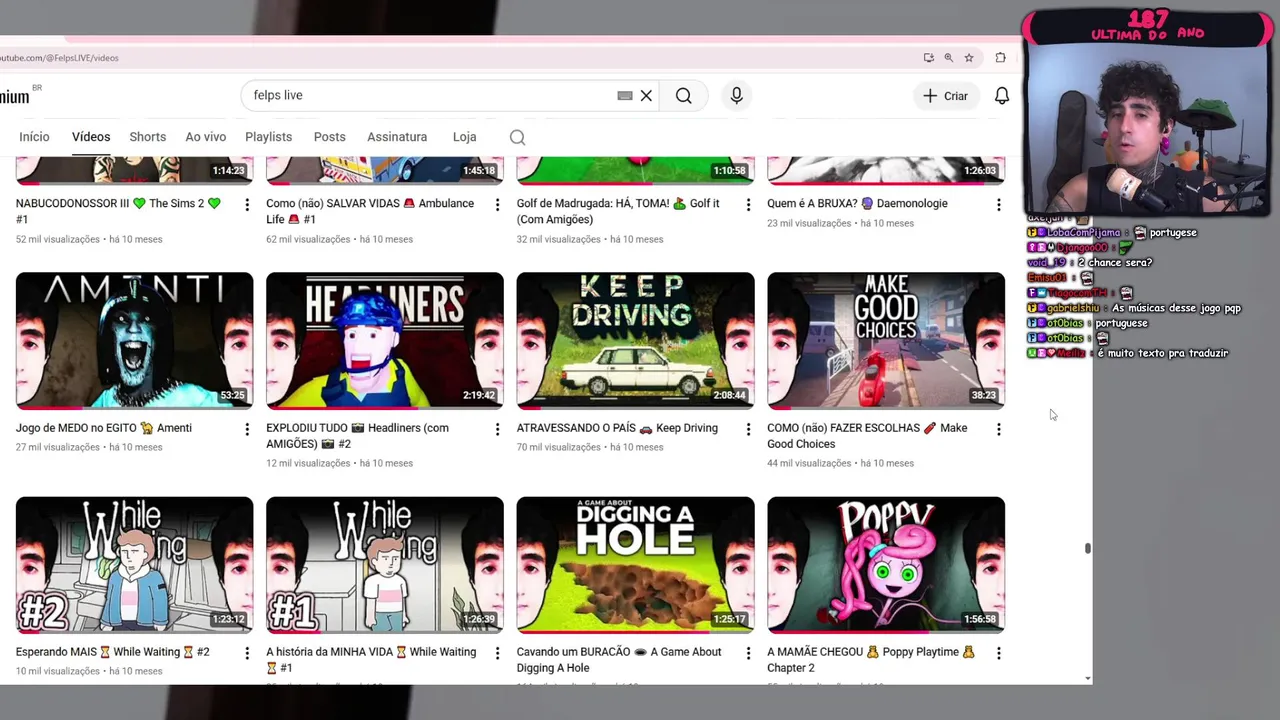Clear the 'felps live' search text

(x=646, y=96)
